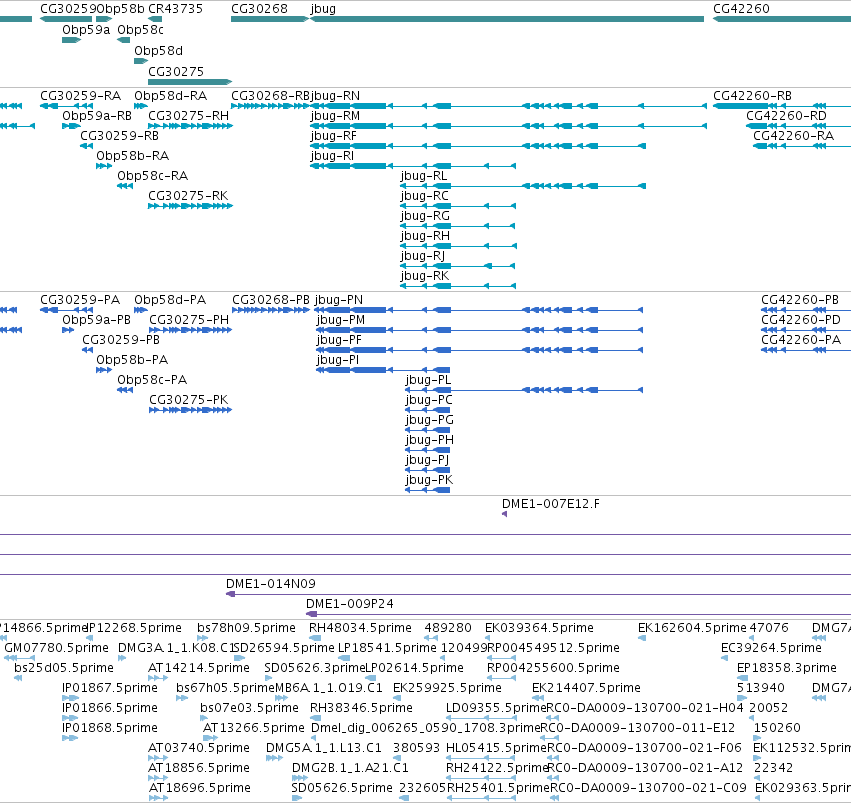
Task: Click protein jbug-PI
Action: tap(338, 360)
